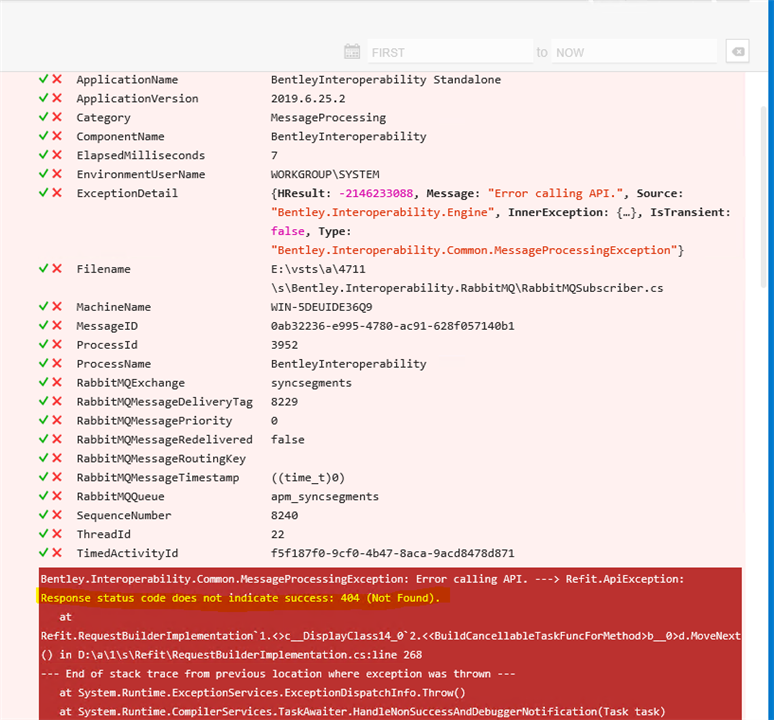The height and width of the screenshot is (720, 774).
Task: Click the highlighted 404 Not Found error line
Action: tap(240, 598)
